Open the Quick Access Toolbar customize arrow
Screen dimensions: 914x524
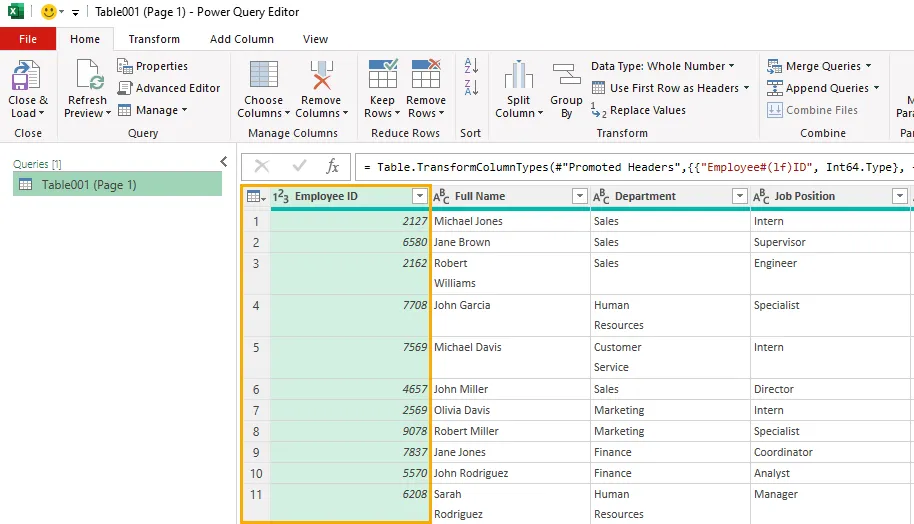[x=75, y=12]
